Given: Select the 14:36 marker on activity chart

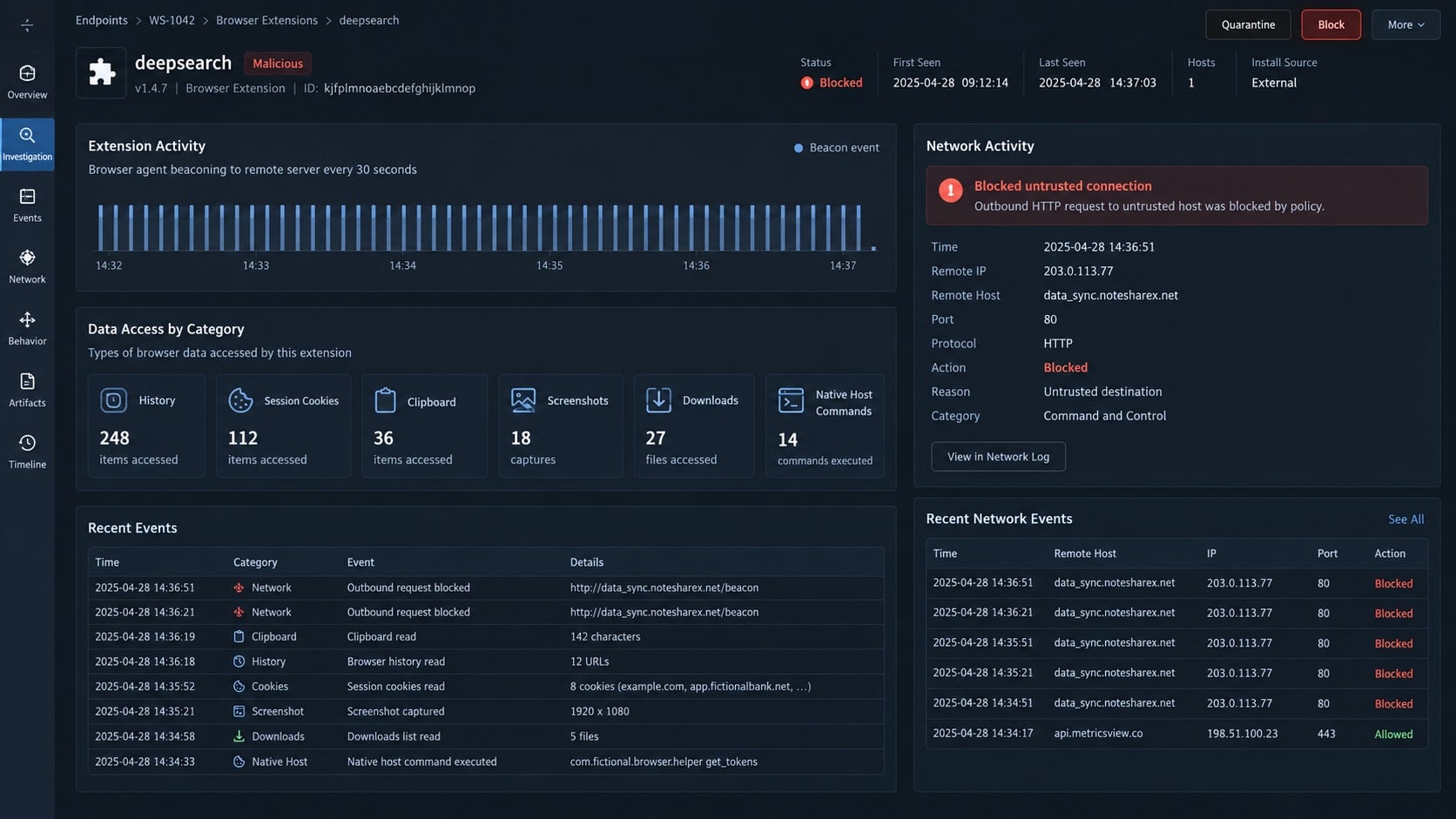Looking at the screenshot, I should pos(696,265).
